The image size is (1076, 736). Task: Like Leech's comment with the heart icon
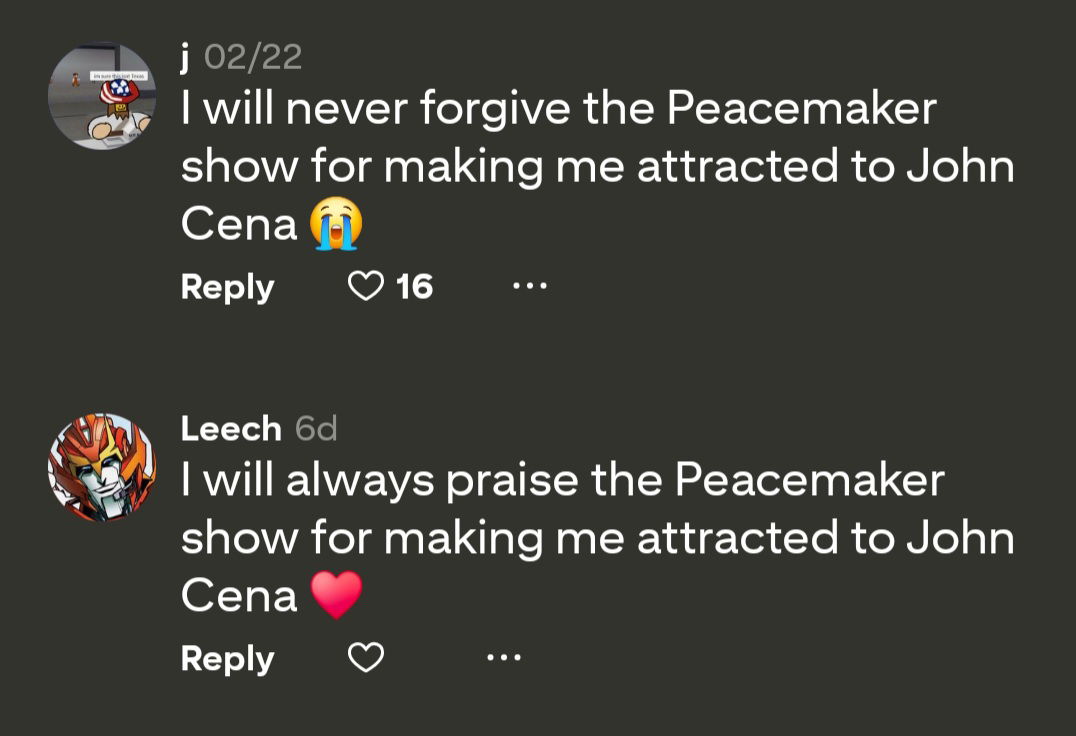366,658
